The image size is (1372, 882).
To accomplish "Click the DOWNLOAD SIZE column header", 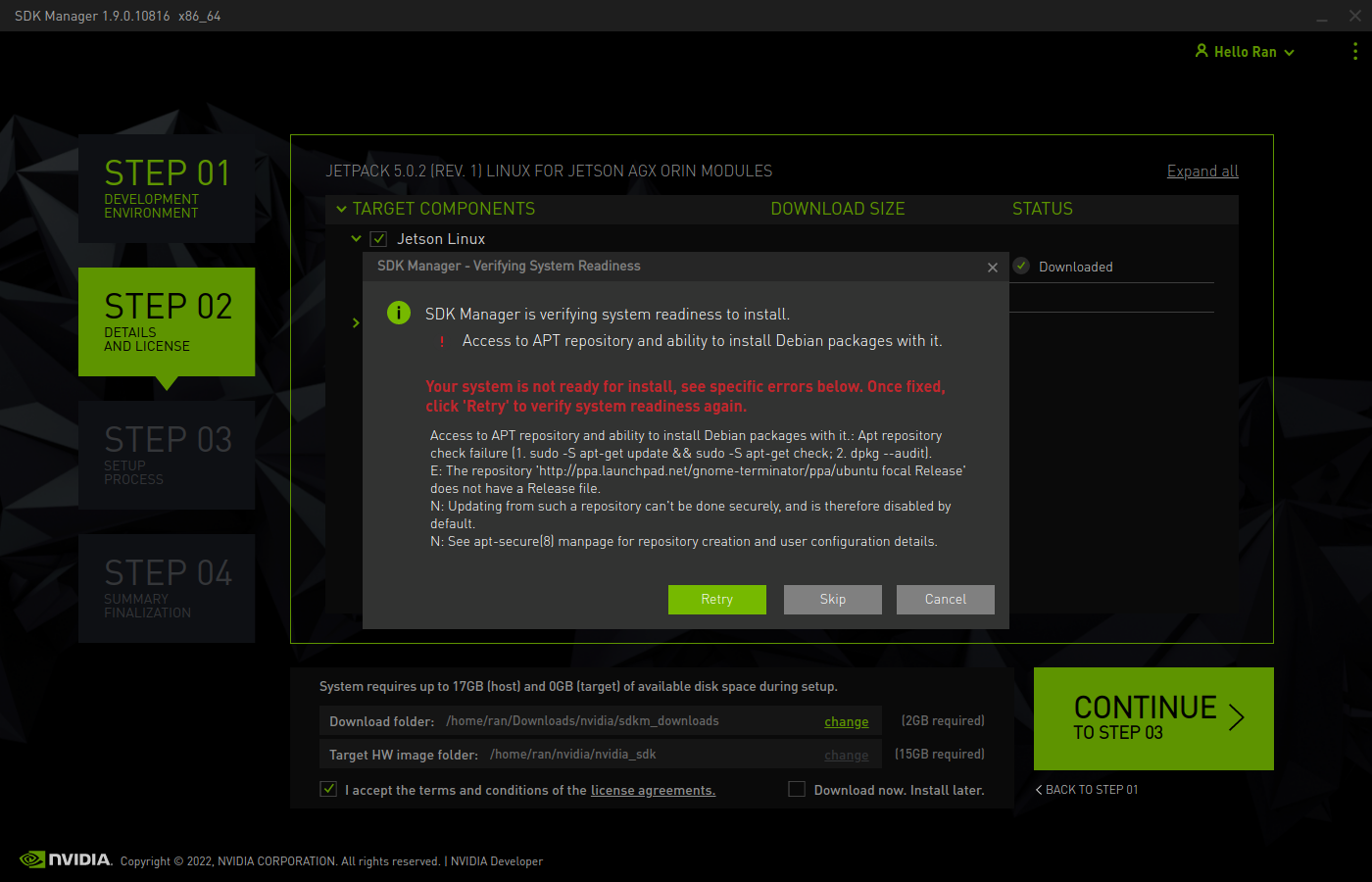I will coord(838,209).
